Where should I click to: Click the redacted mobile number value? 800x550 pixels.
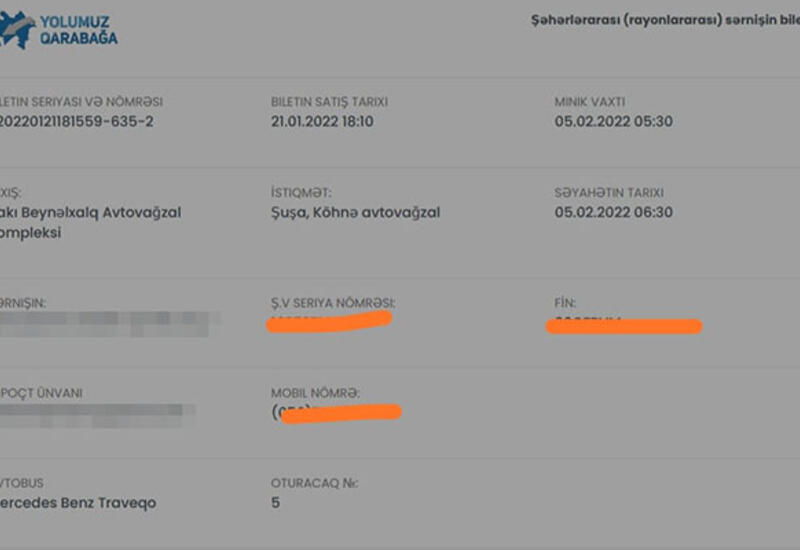pyautogui.click(x=337, y=413)
